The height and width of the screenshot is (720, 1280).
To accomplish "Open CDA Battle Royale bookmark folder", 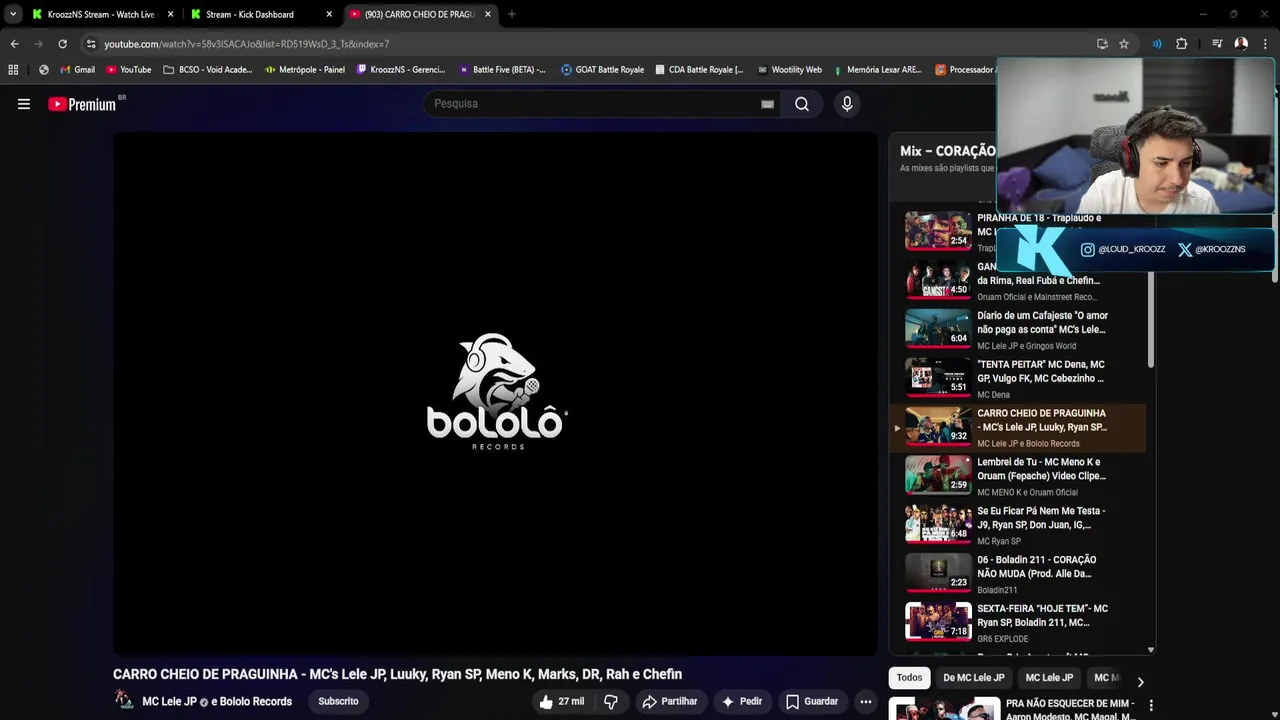I will pos(699,70).
